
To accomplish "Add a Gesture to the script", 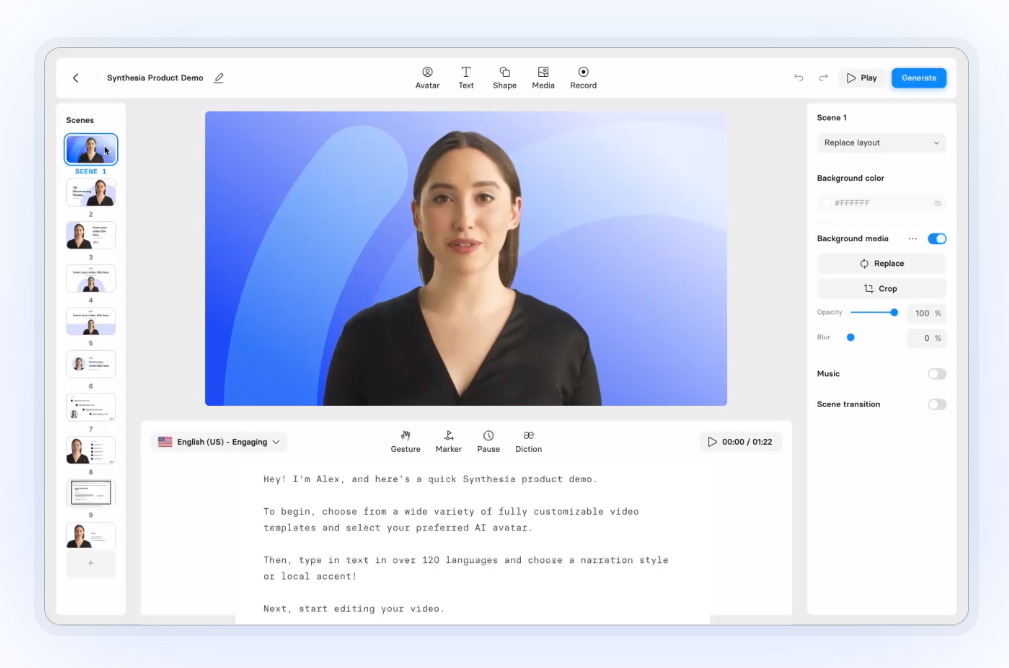I will 405,441.
